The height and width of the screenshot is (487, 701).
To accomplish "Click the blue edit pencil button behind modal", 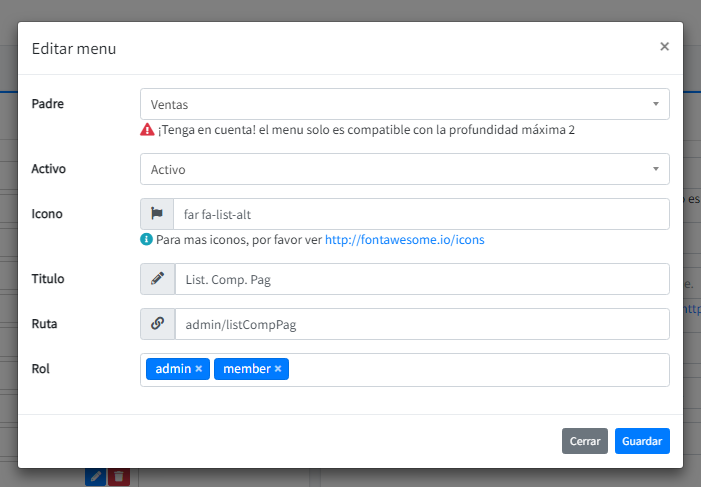I will click(95, 477).
